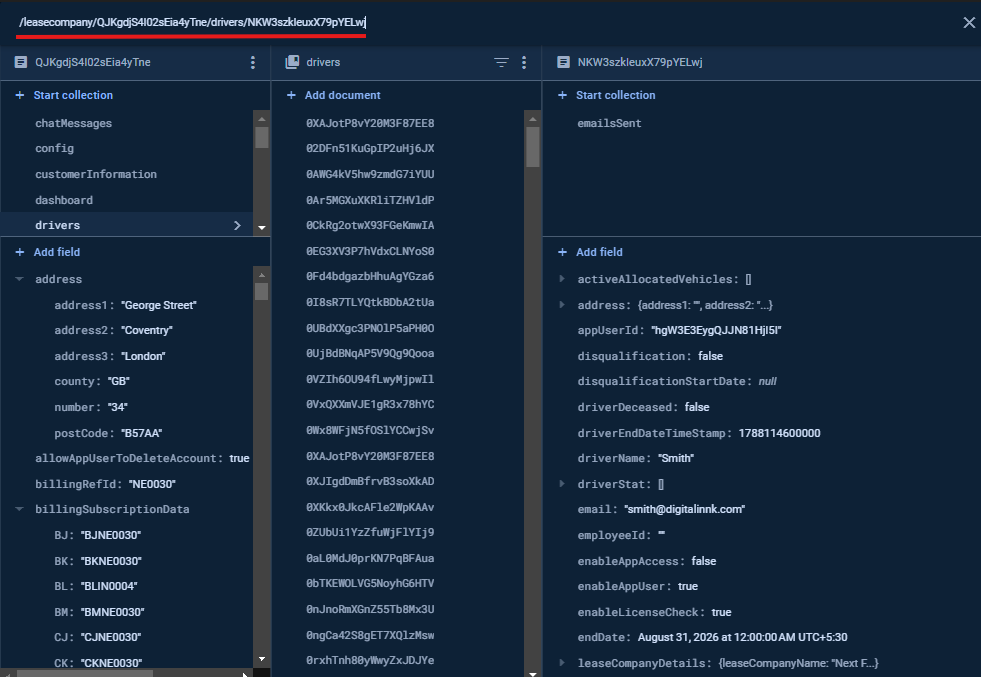
Task: Click document icon beside QJKgdjS4I02sEia4yTne header
Action: [x=21, y=62]
